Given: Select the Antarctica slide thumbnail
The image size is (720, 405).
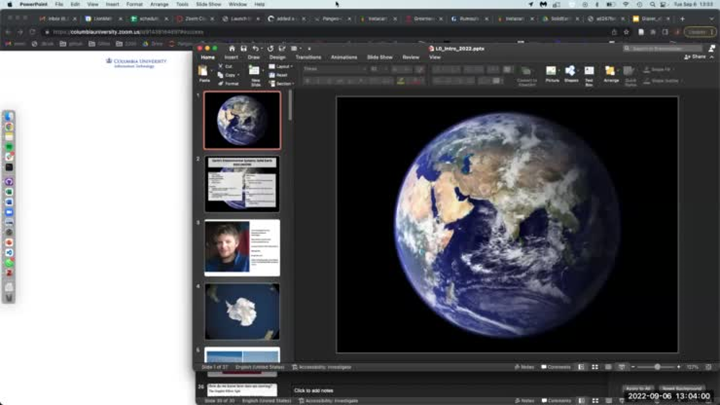Looking at the screenshot, I should point(242,311).
